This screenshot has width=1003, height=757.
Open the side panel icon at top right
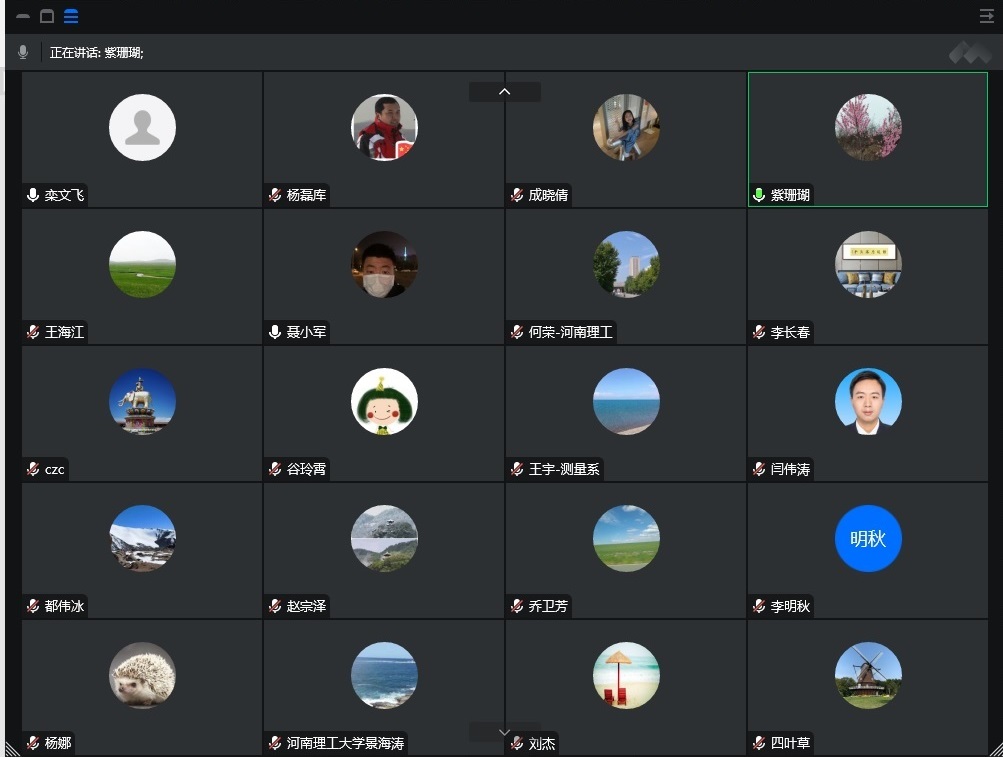click(986, 16)
